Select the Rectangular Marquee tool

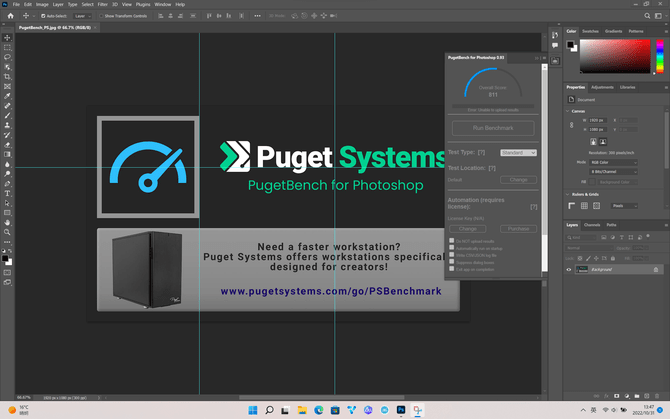tap(7, 47)
